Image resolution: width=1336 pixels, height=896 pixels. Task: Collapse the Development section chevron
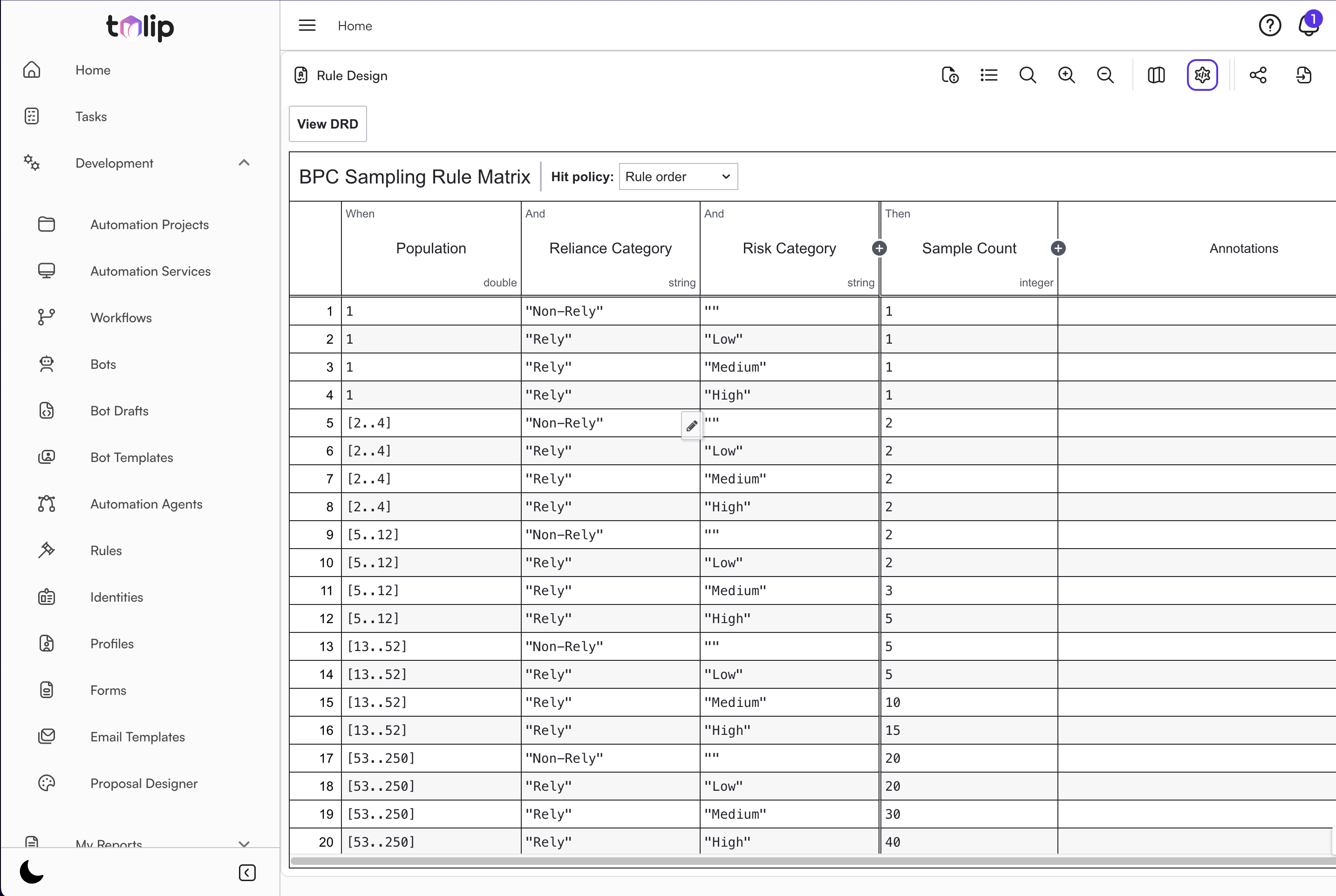pos(244,163)
